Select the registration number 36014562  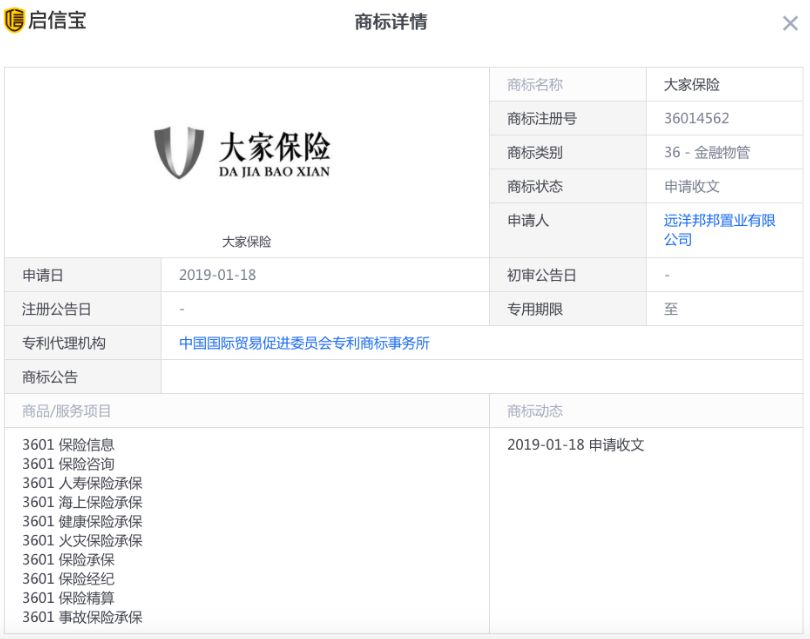click(x=696, y=118)
